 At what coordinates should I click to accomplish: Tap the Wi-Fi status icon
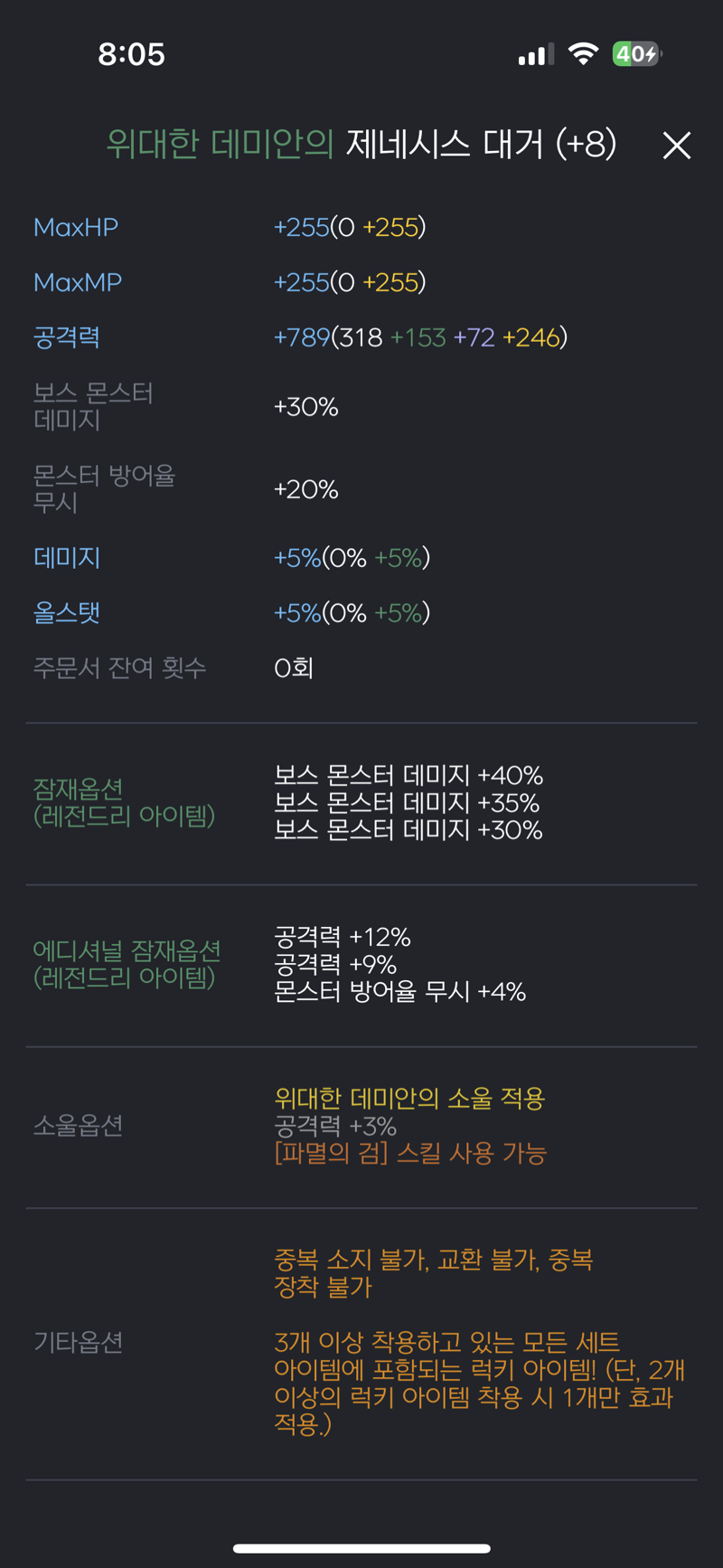(x=583, y=54)
